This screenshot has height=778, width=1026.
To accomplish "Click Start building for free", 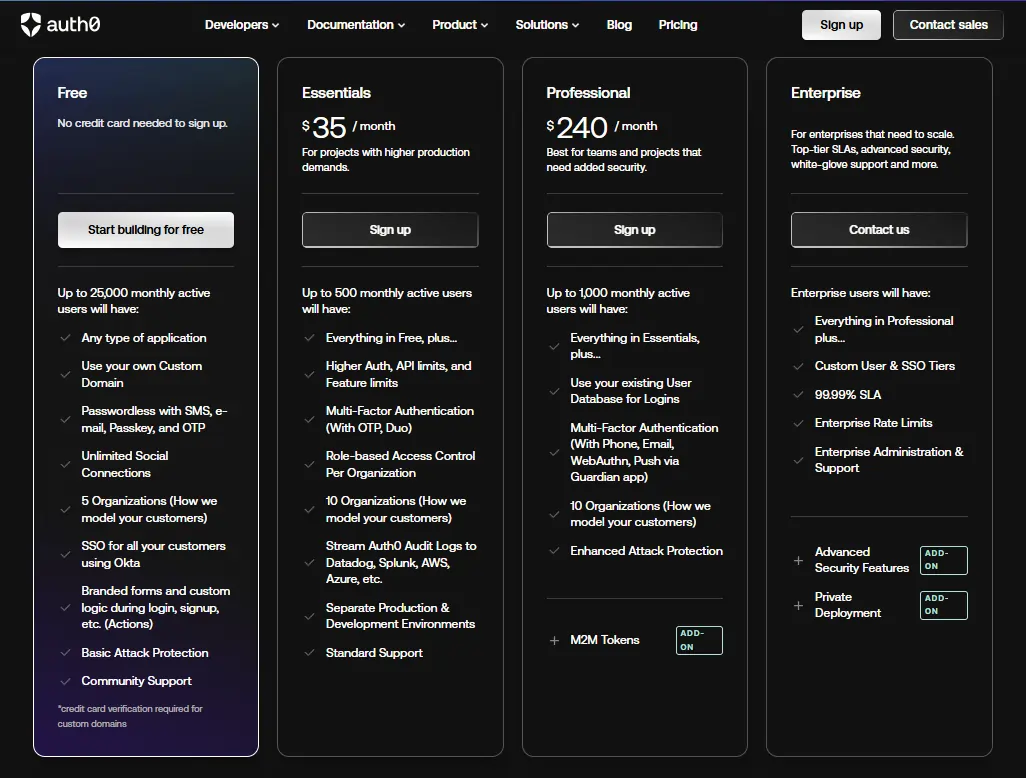I will click(x=146, y=230).
